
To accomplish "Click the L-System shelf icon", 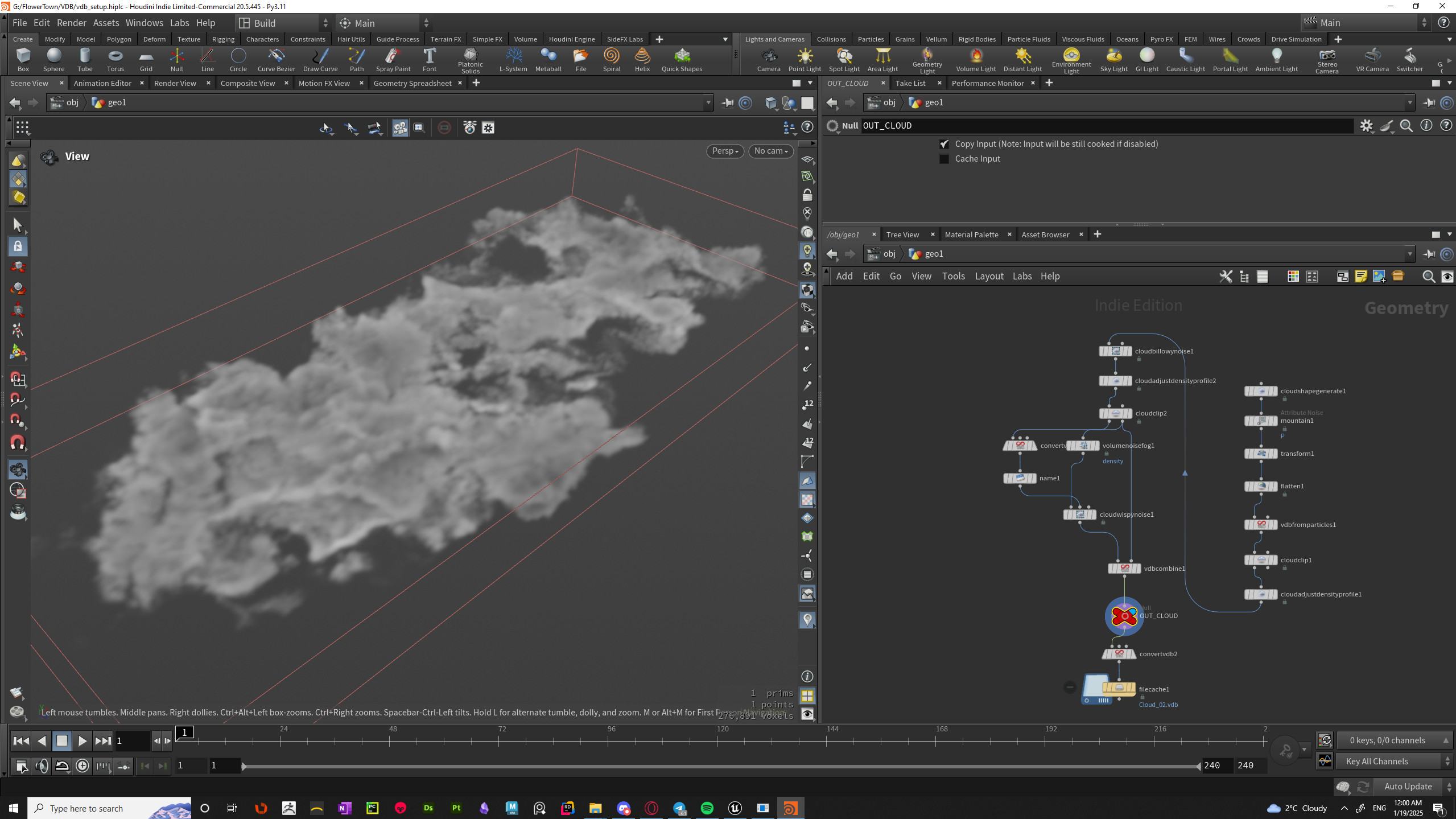I will pos(513,60).
